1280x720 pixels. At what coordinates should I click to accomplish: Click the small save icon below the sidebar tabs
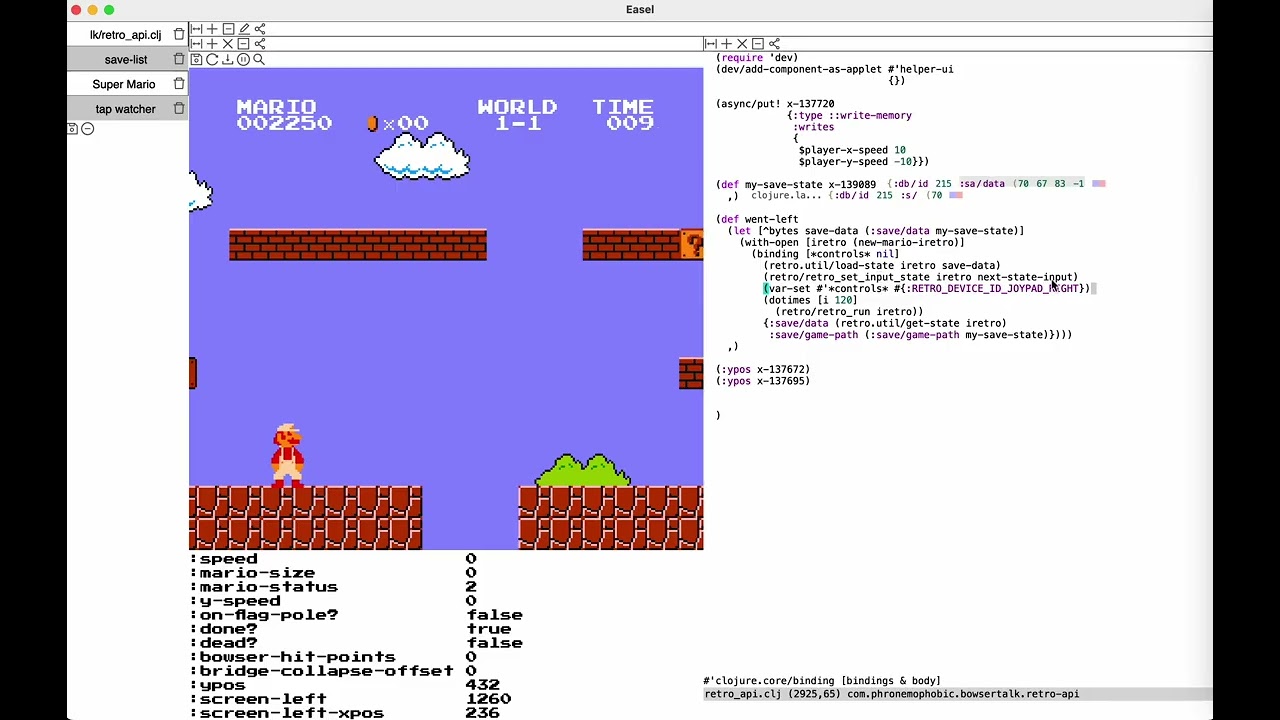72,129
